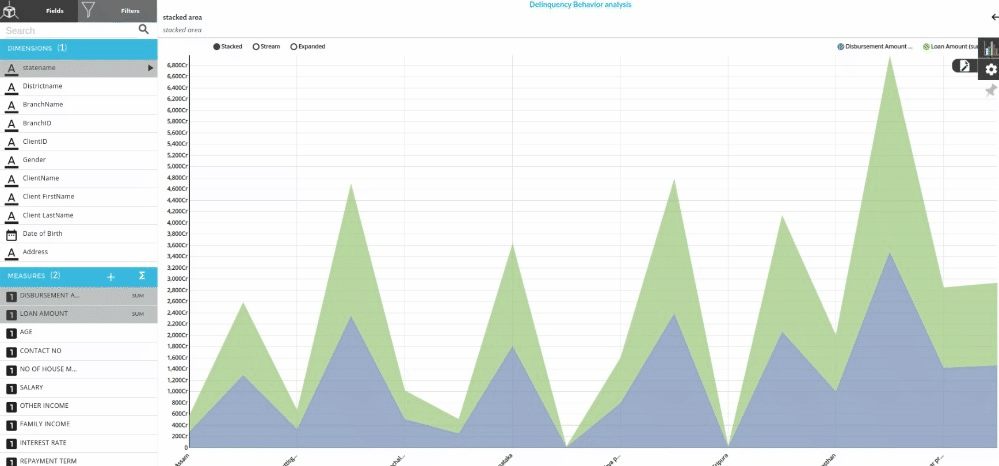Select the Stacked radio option
Viewport: 999px width, 466px height.
tap(227, 47)
